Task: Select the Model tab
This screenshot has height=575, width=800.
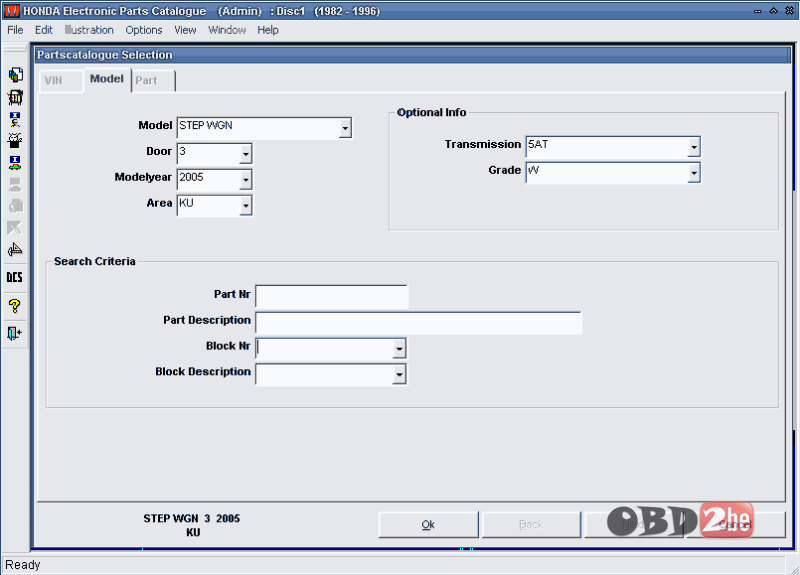Action: (x=107, y=79)
